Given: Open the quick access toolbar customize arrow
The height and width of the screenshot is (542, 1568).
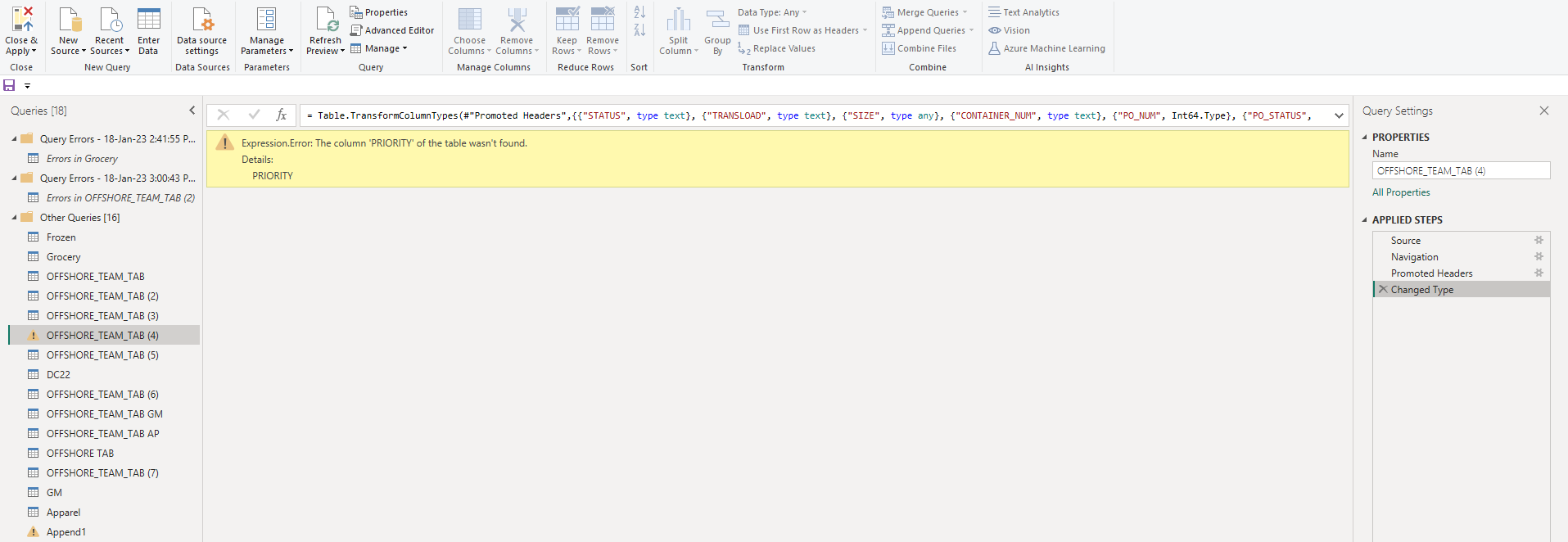Looking at the screenshot, I should 27,86.
